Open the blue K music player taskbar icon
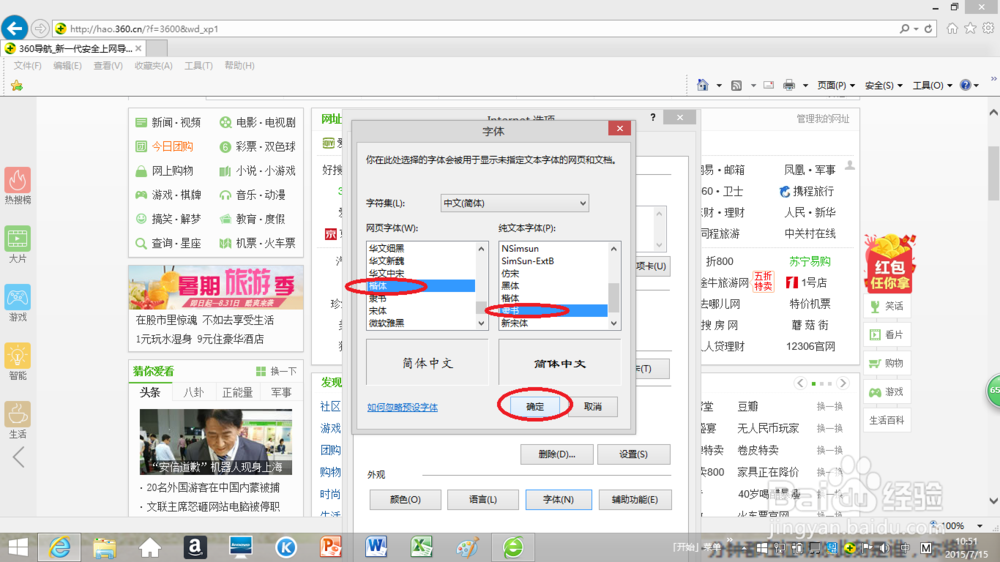Screen dimensions: 1000x562 pyautogui.click(x=286, y=547)
